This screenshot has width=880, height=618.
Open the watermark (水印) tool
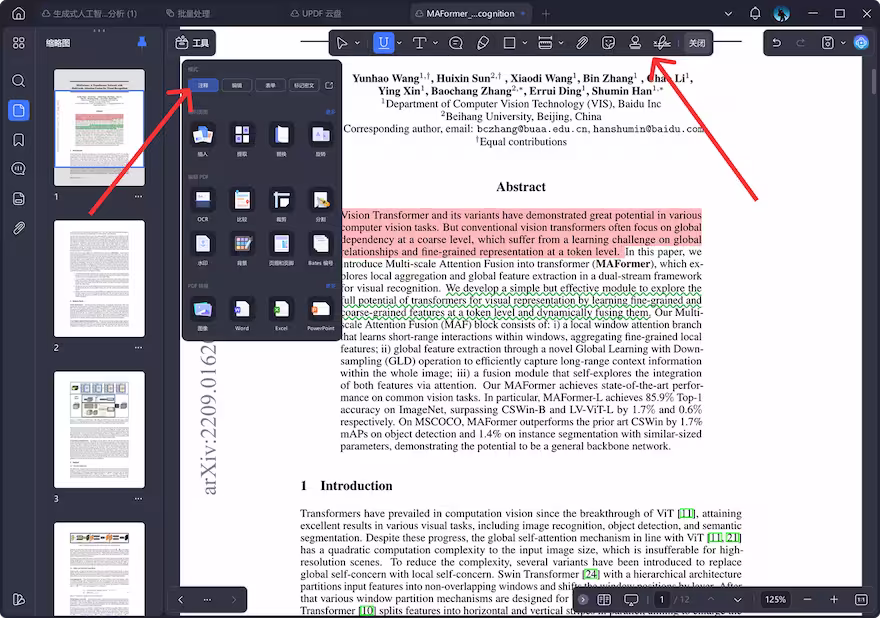pyautogui.click(x=201, y=242)
